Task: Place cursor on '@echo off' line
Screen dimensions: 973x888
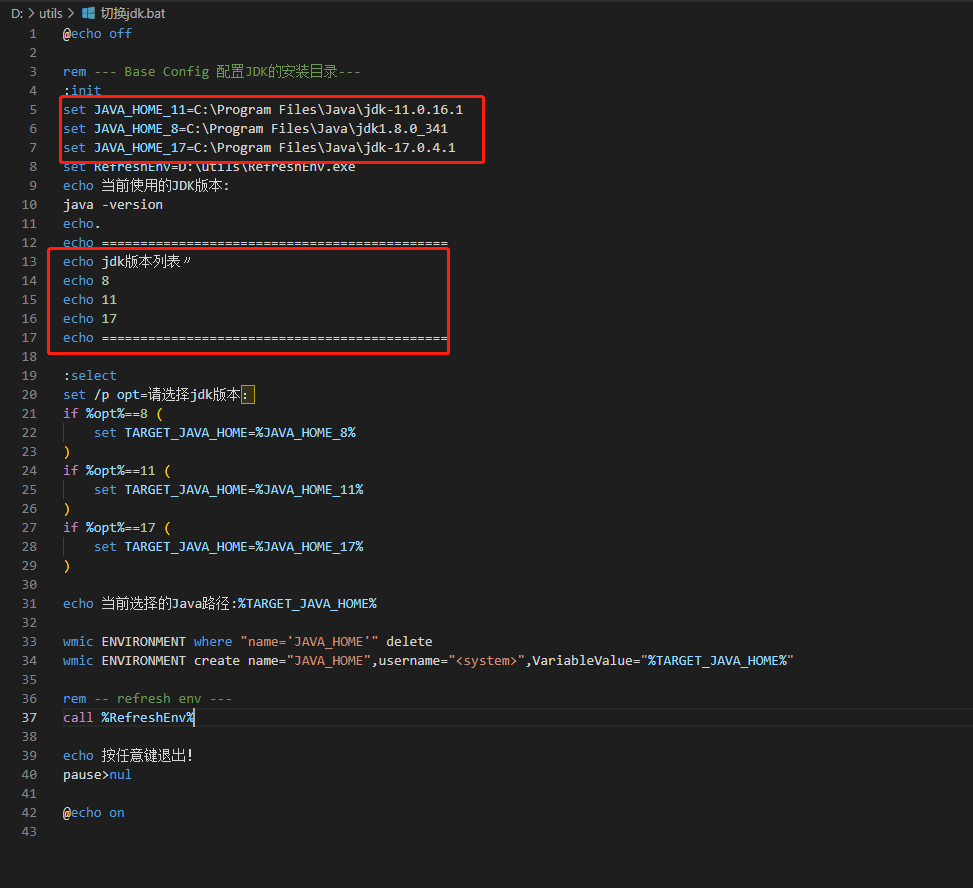Action: (97, 34)
